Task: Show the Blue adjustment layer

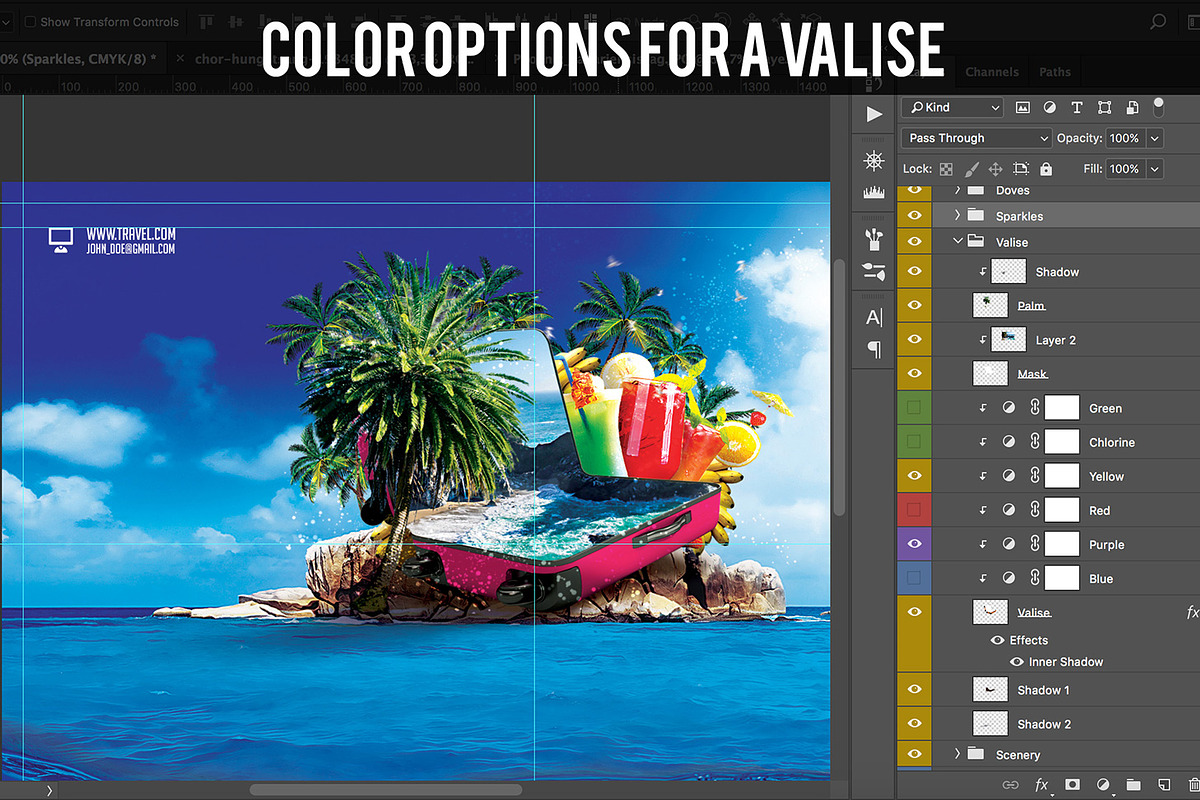Action: (914, 578)
